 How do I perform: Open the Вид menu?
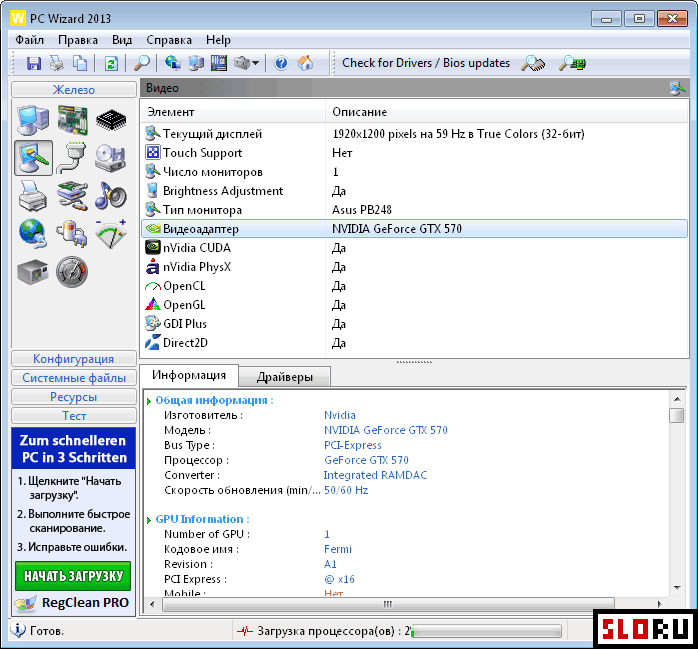click(122, 40)
